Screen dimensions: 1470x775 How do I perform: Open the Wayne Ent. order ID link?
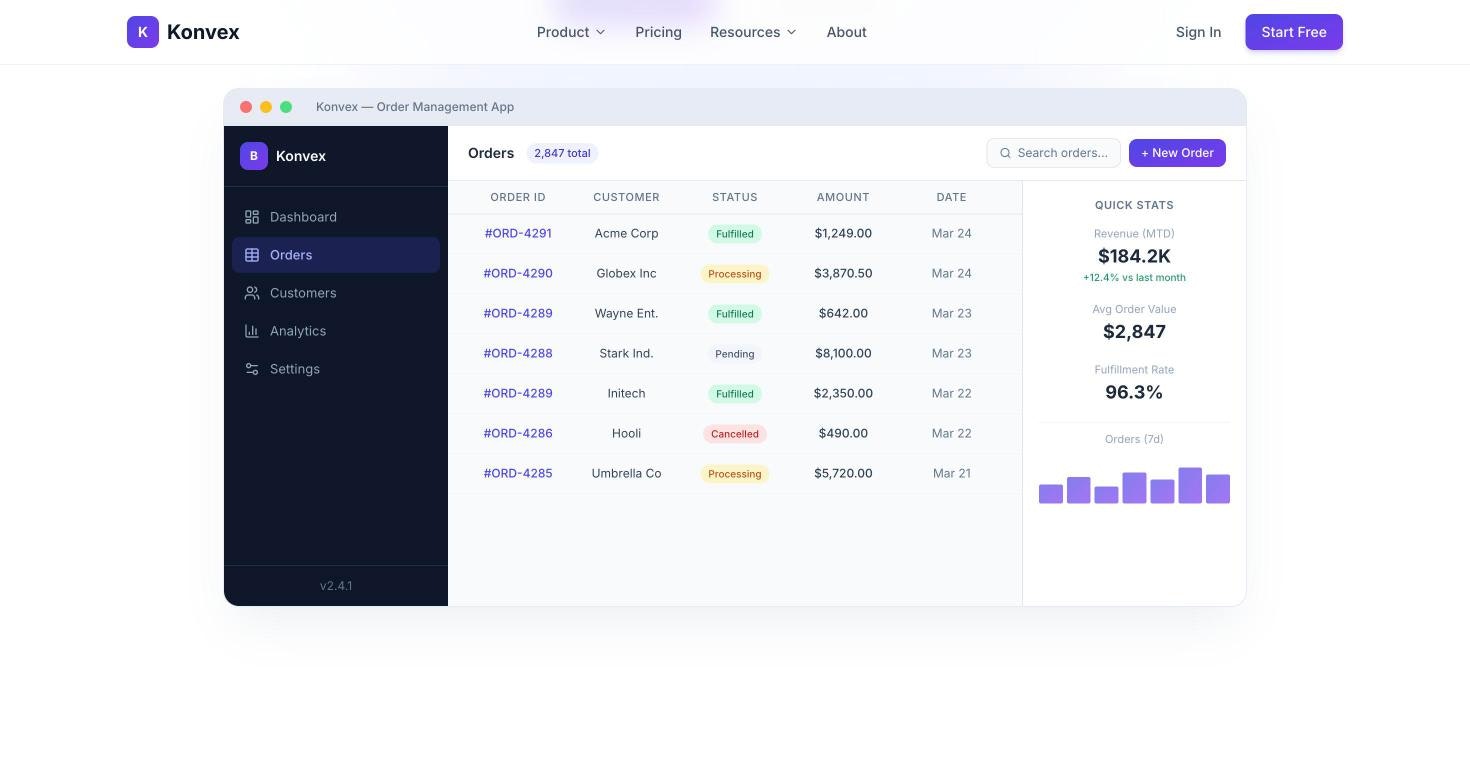pos(518,313)
